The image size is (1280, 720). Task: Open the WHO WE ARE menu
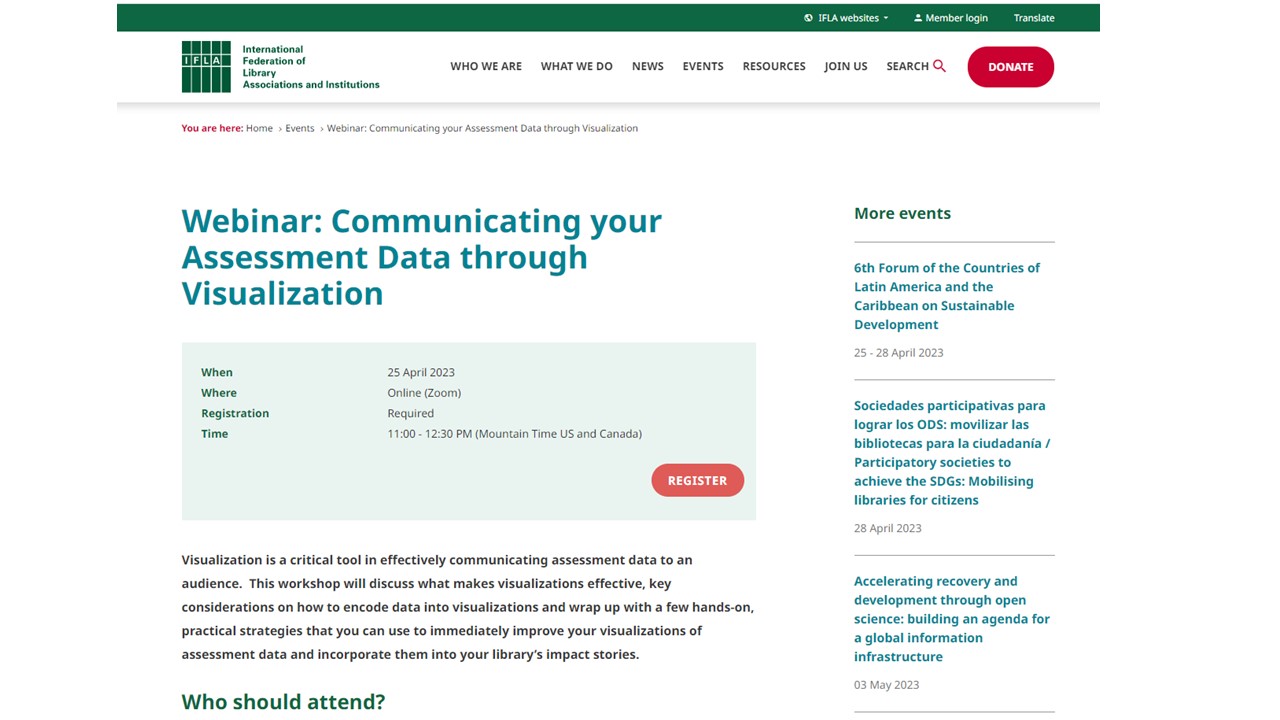click(x=486, y=66)
